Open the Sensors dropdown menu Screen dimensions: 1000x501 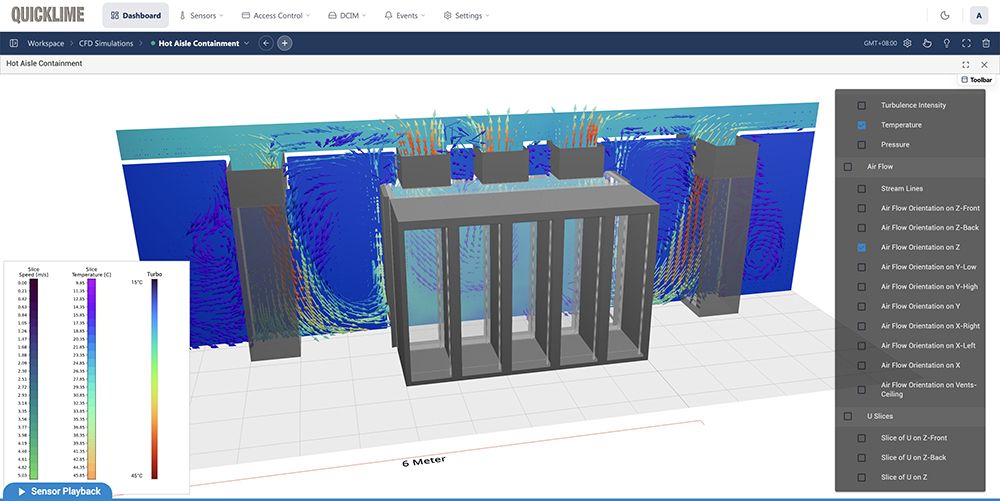[201, 16]
